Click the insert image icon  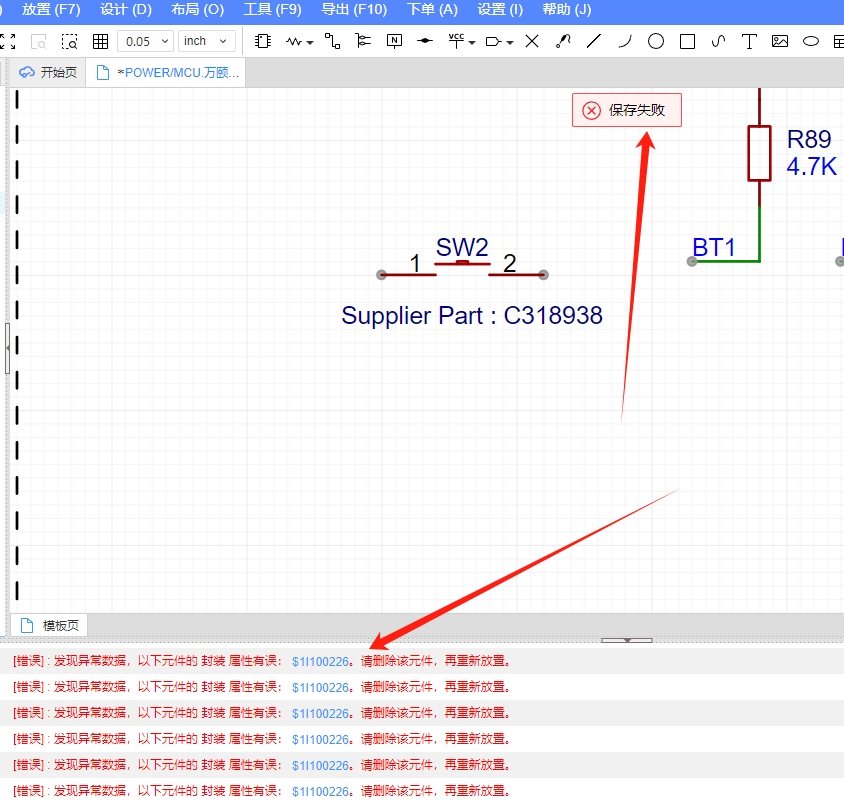[x=780, y=41]
